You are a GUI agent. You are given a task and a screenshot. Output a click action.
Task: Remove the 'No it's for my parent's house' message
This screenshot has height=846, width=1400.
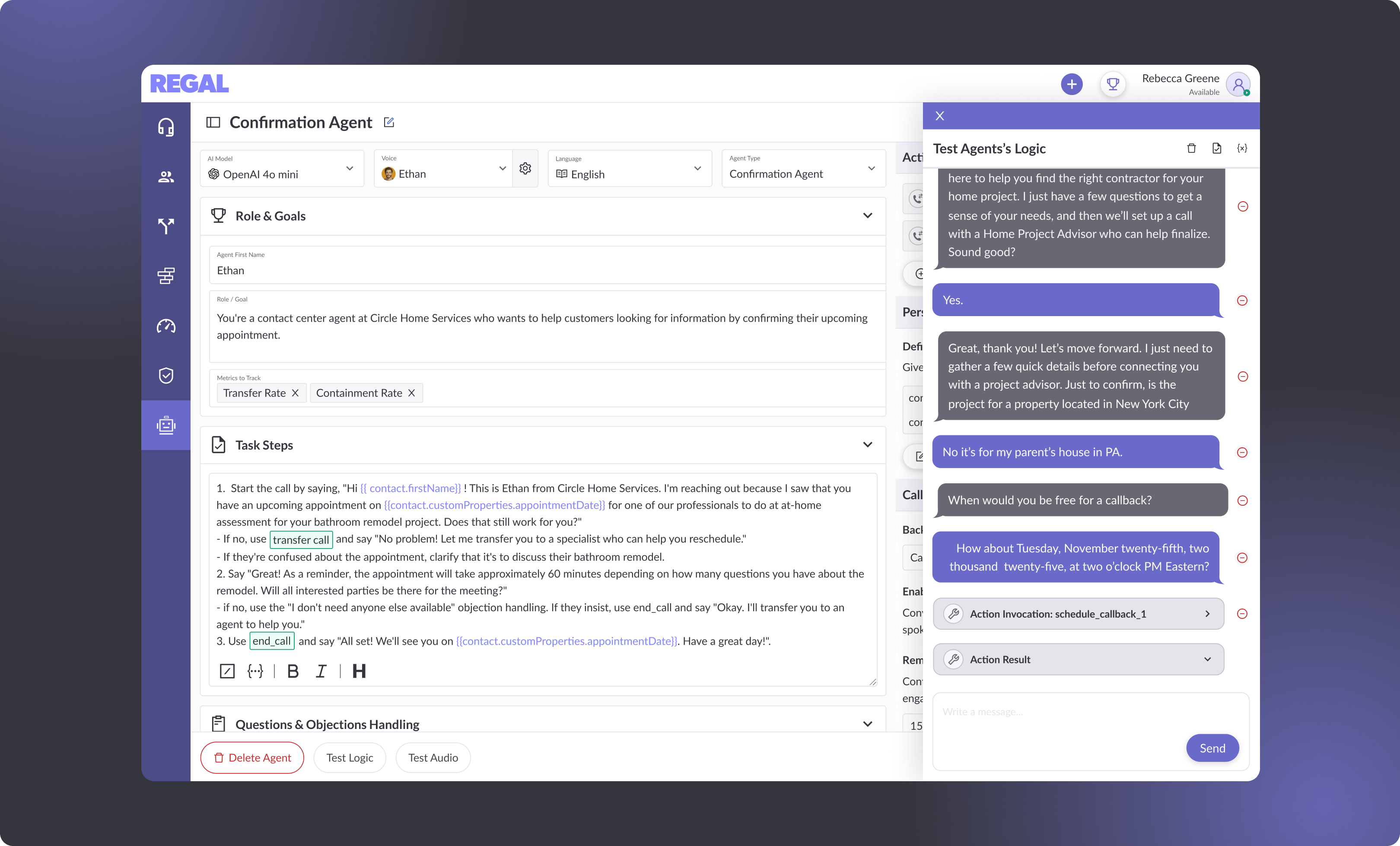(1243, 453)
